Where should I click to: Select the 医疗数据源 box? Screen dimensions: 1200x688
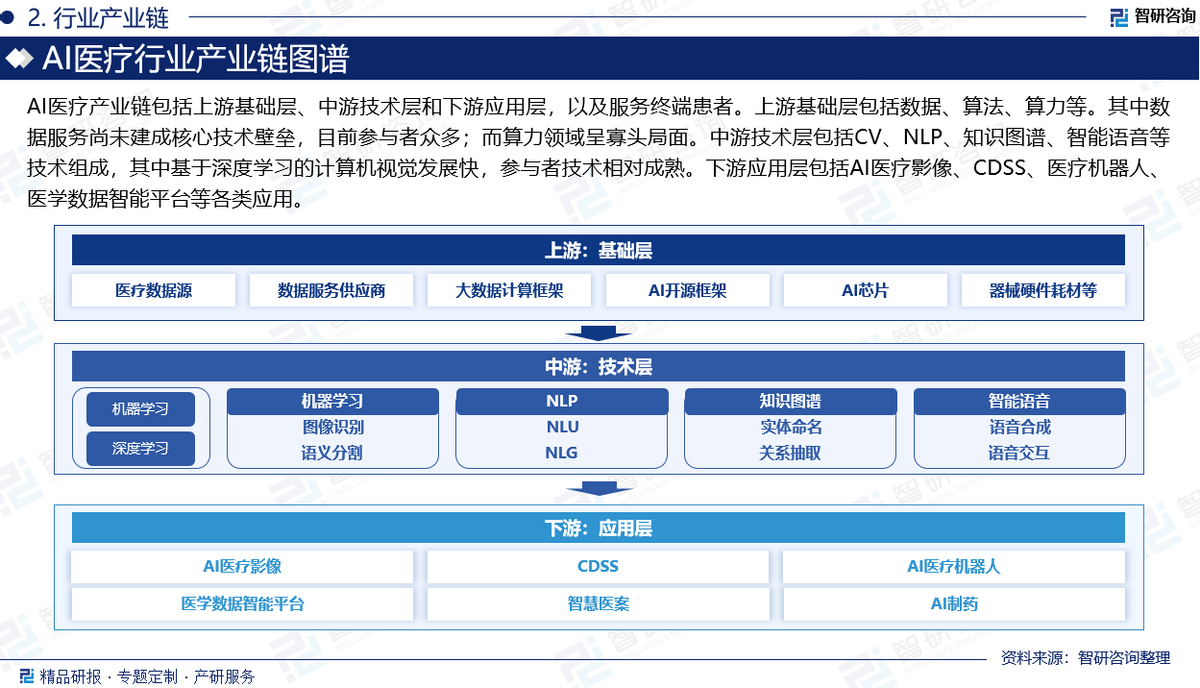tap(154, 291)
